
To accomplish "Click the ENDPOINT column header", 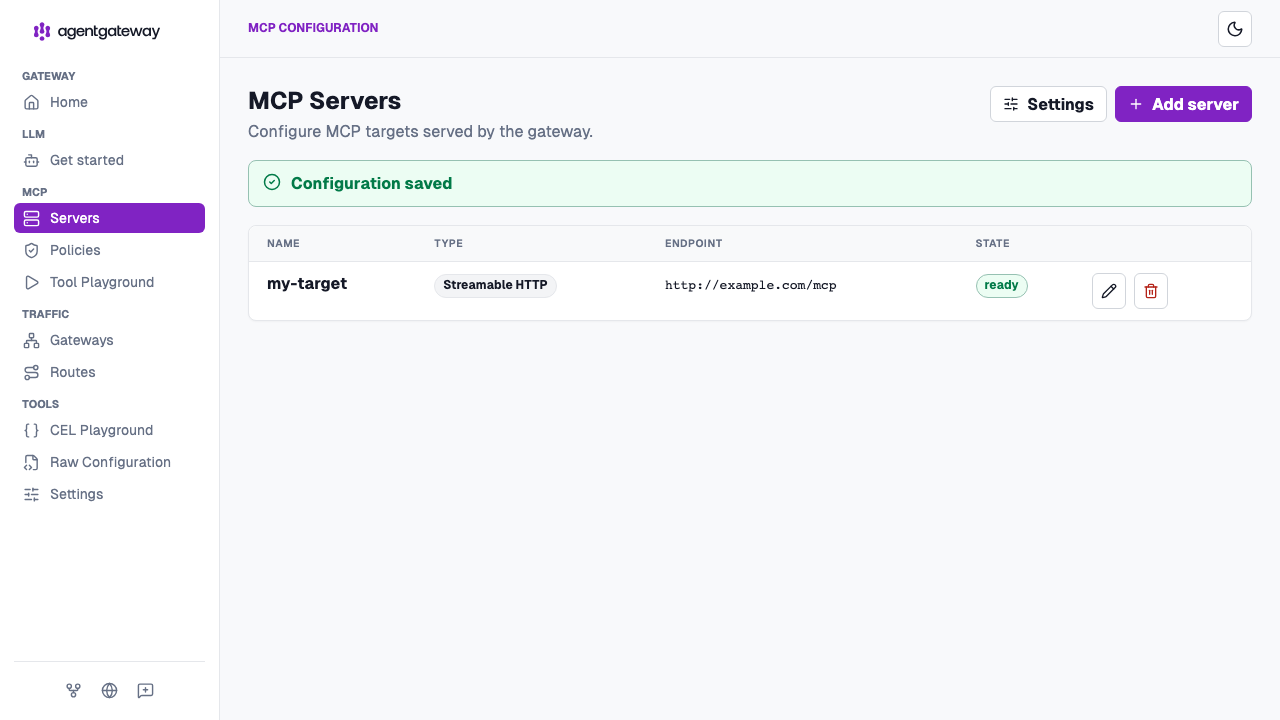I will pos(693,243).
